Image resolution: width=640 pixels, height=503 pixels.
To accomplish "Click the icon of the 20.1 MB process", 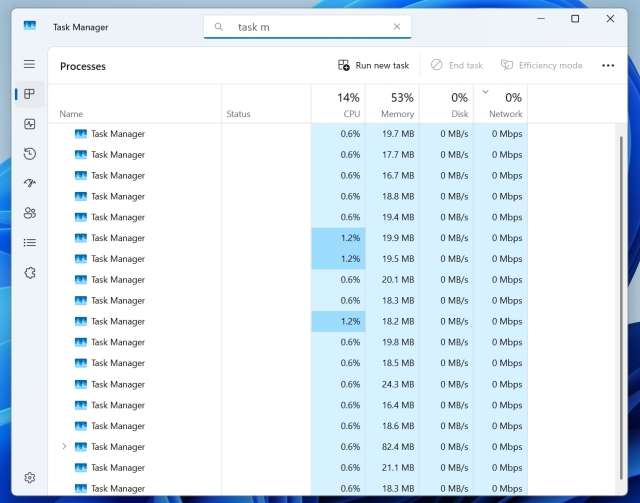I will [81, 279].
